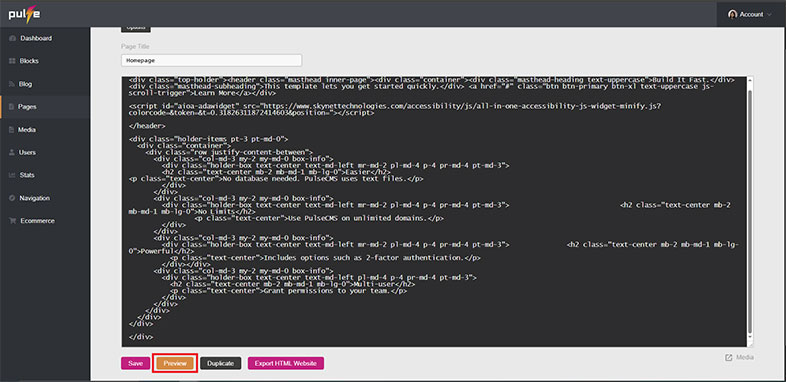
Task: View the Stats section
Action: (x=26, y=175)
